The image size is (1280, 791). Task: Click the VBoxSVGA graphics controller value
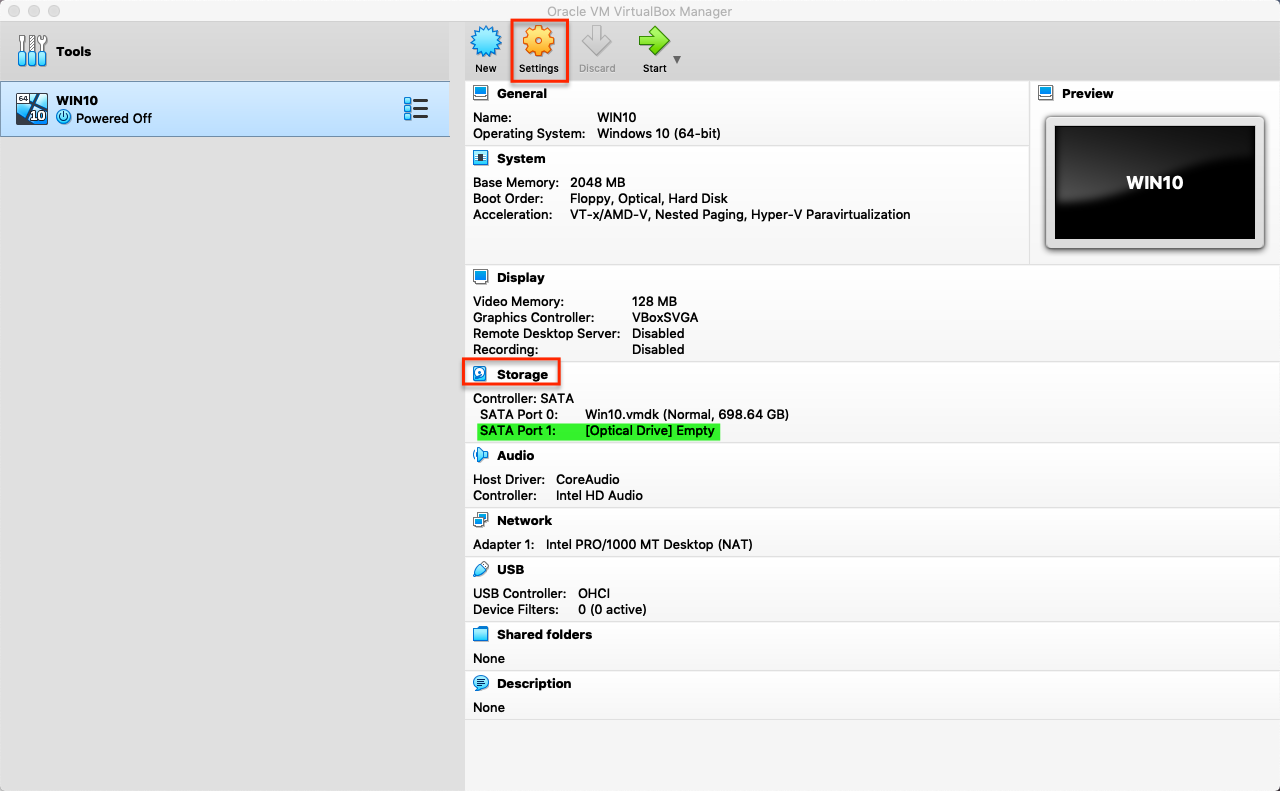tap(665, 317)
